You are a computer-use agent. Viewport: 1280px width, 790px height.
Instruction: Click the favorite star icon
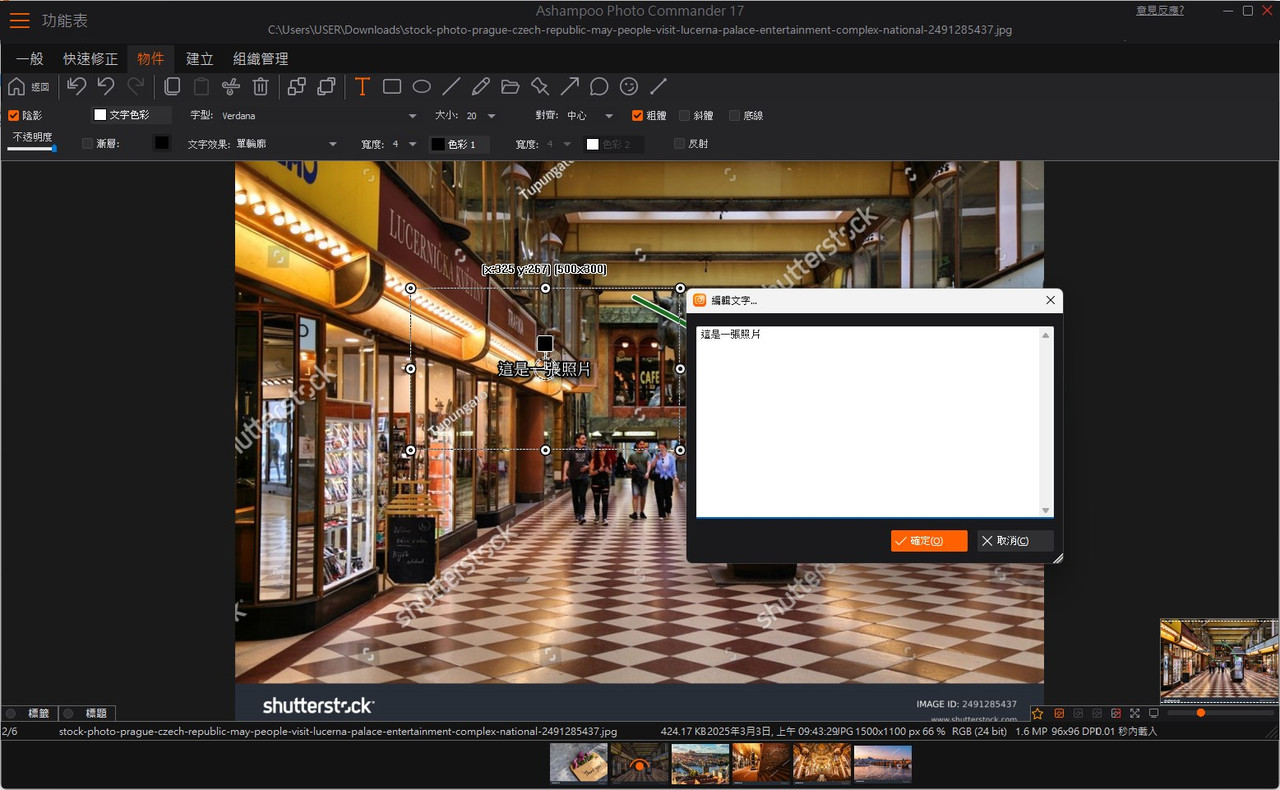pyautogui.click(x=1038, y=713)
